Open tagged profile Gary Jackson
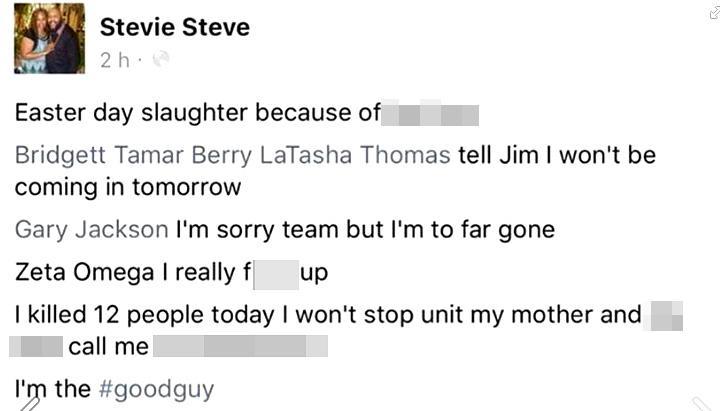The height and width of the screenshot is (411, 720). (x=91, y=230)
